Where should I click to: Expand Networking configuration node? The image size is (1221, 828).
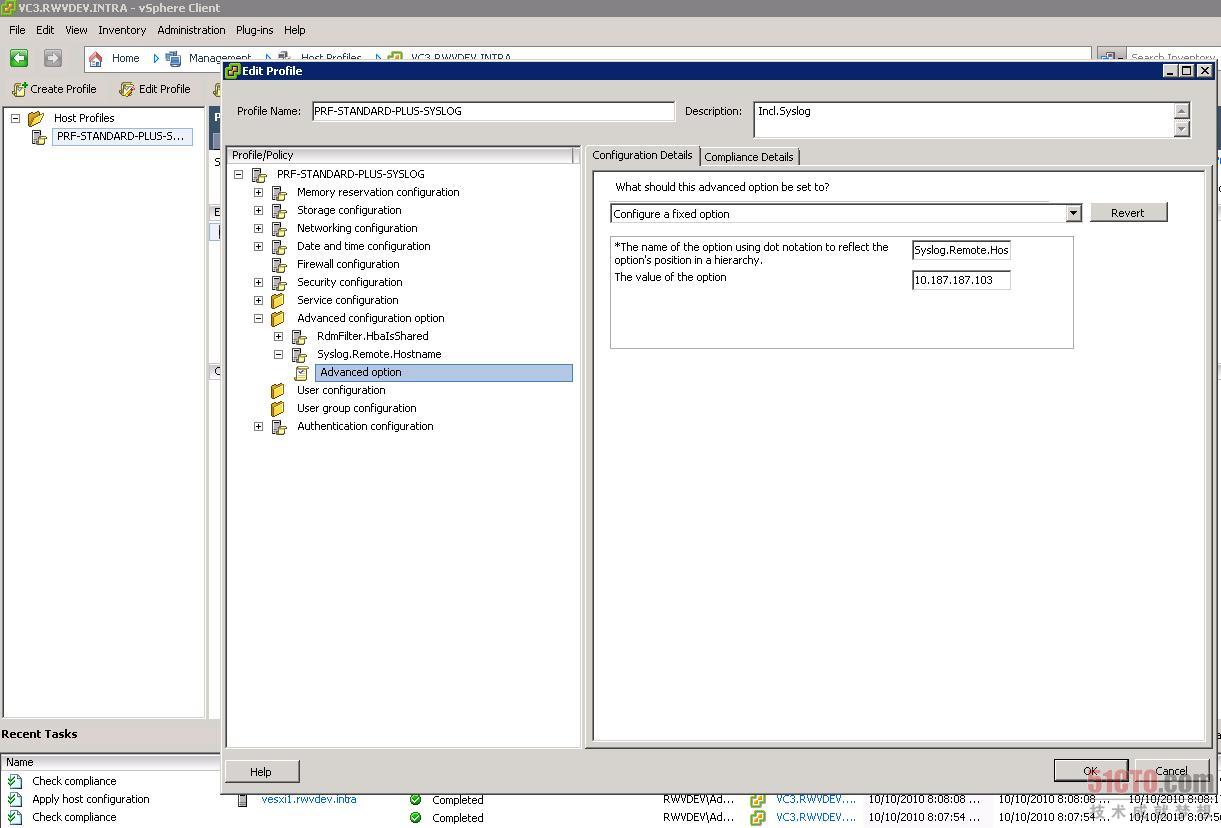coord(258,228)
